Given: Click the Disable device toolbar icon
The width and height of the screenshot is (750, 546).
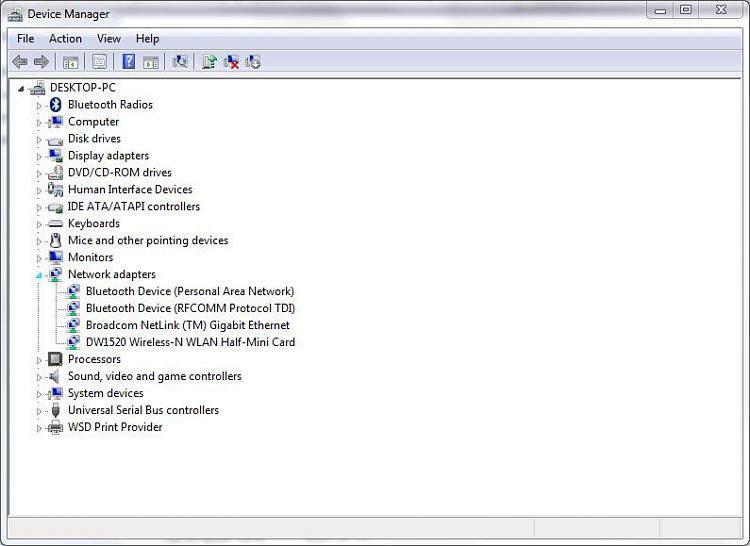Looking at the screenshot, I should point(253,62).
